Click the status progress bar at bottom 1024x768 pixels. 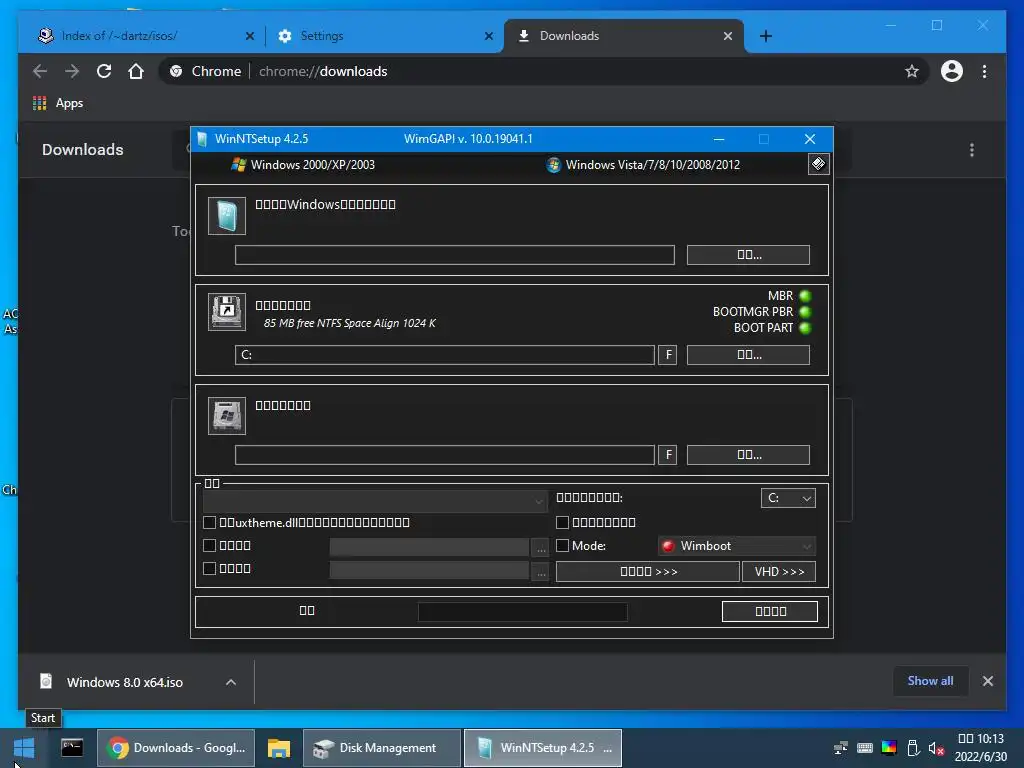tap(522, 612)
